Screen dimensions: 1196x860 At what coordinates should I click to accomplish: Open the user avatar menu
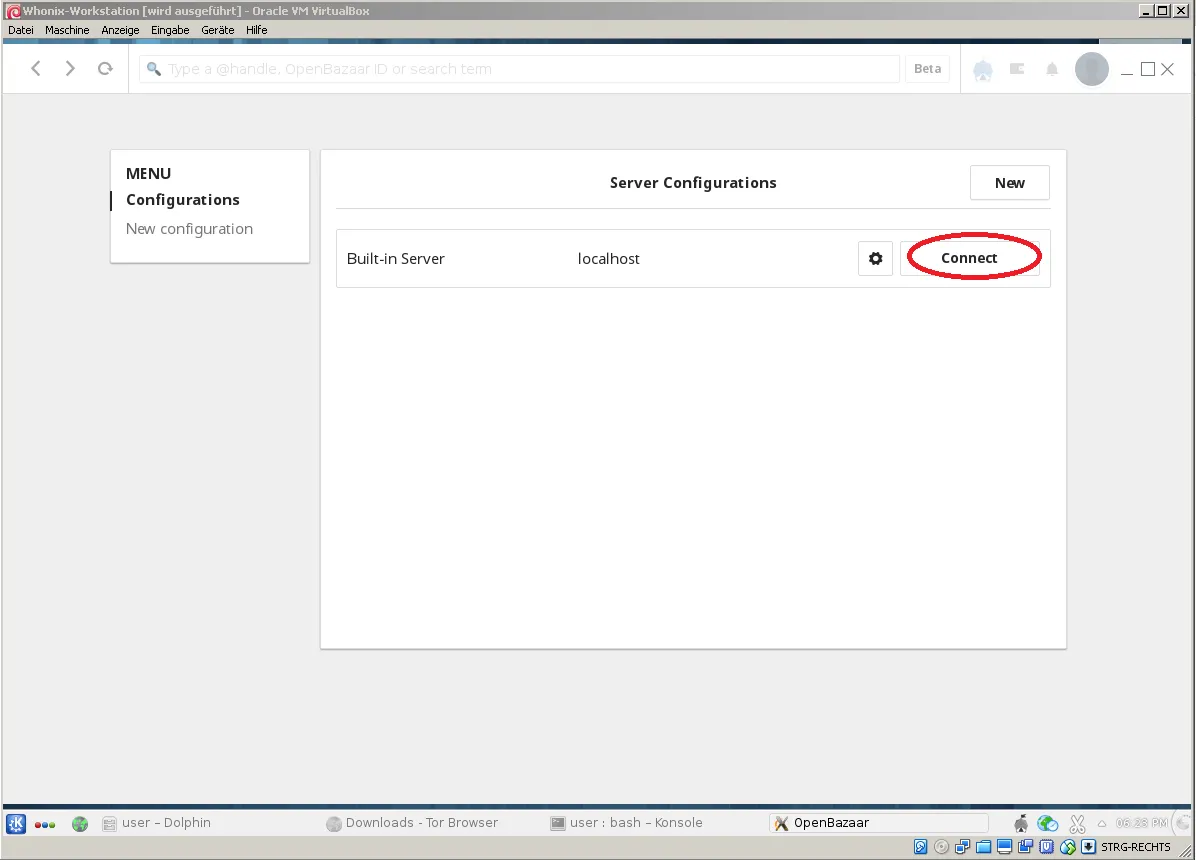pyautogui.click(x=1092, y=69)
